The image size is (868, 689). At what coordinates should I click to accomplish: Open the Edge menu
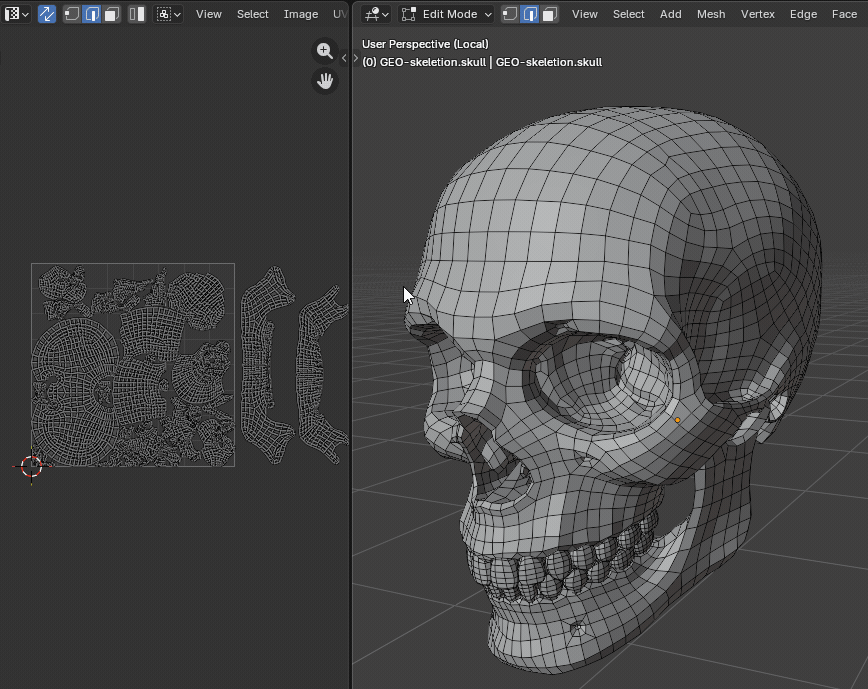click(x=803, y=14)
